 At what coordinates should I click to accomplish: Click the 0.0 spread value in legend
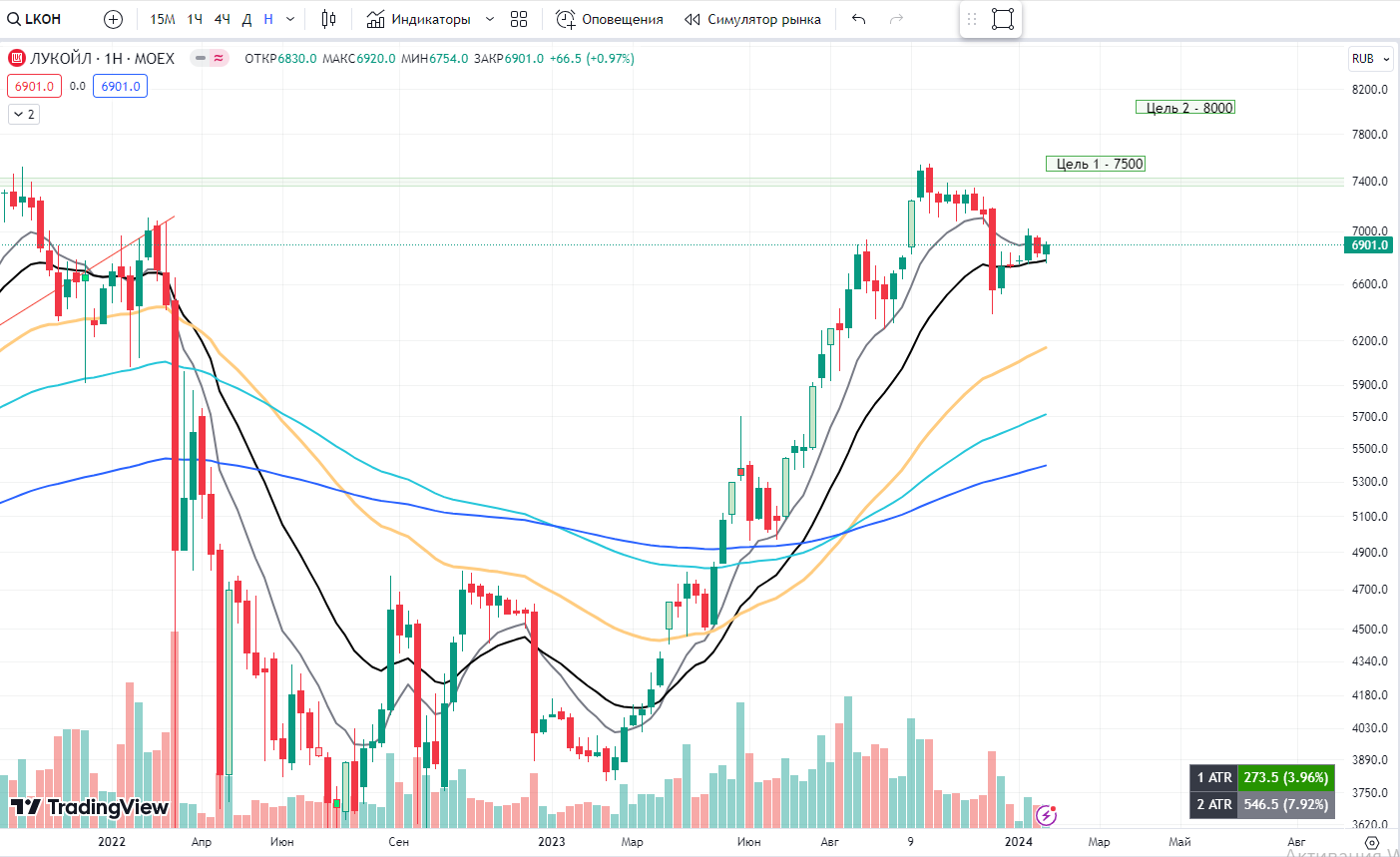point(78,87)
